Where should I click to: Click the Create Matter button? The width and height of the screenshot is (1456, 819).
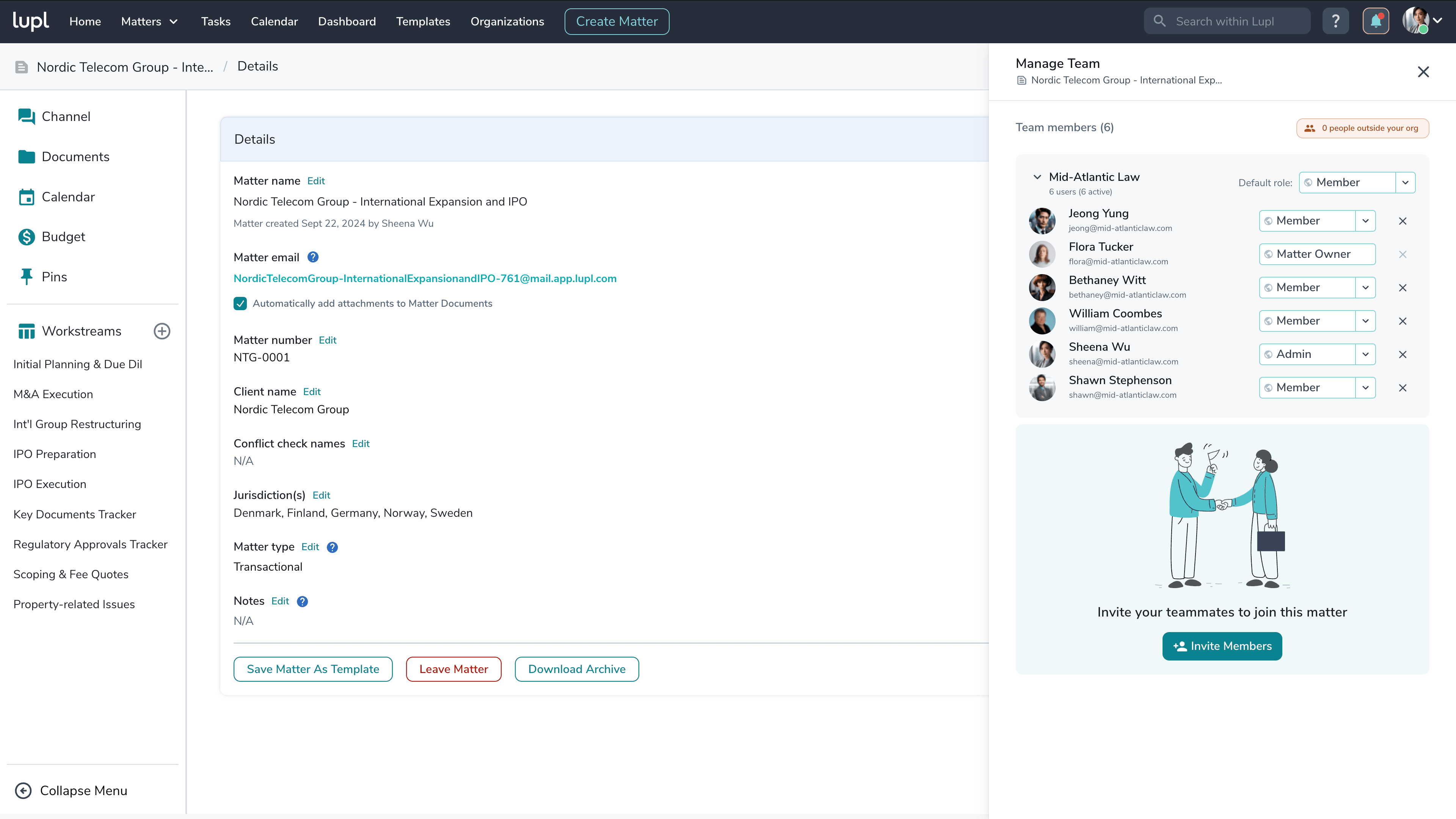(x=617, y=22)
